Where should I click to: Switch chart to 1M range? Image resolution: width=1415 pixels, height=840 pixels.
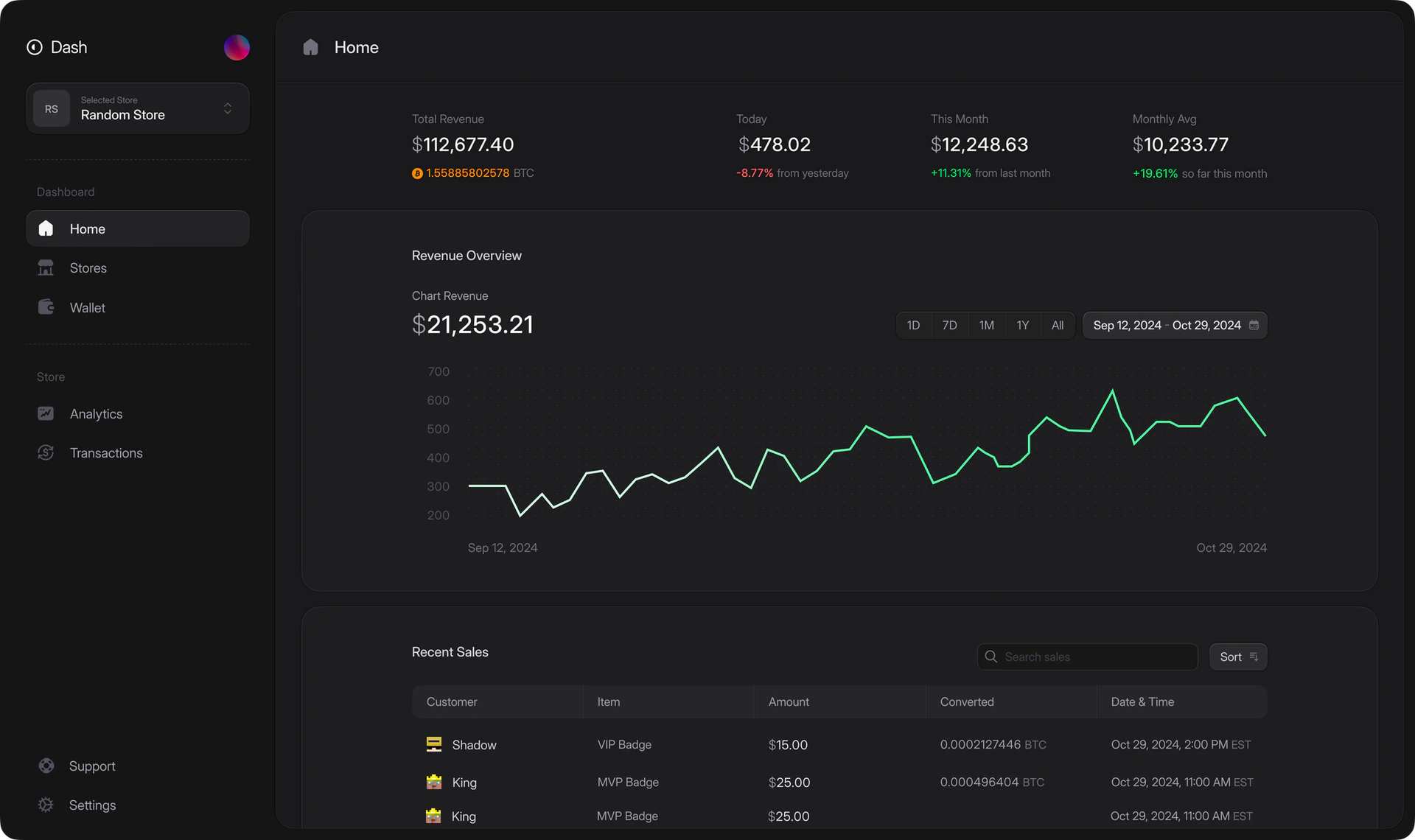pos(986,325)
